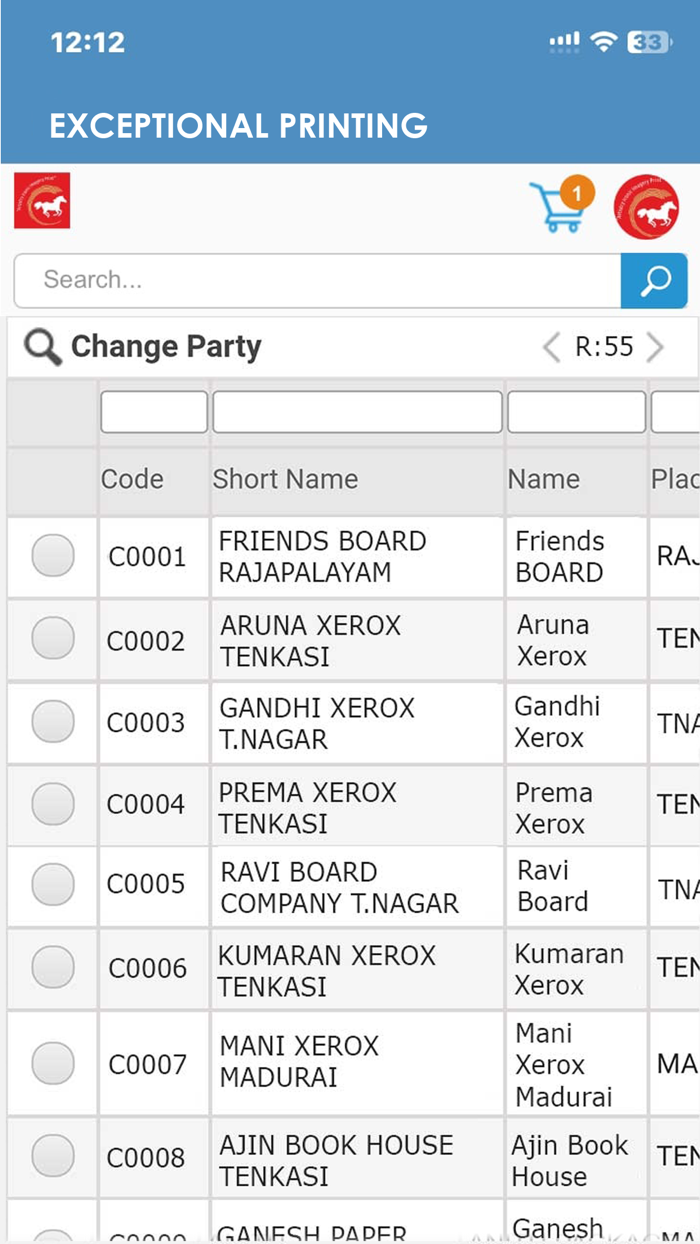This screenshot has width=700, height=1244.
Task: Open the shopping cart icon
Action: pos(558,208)
